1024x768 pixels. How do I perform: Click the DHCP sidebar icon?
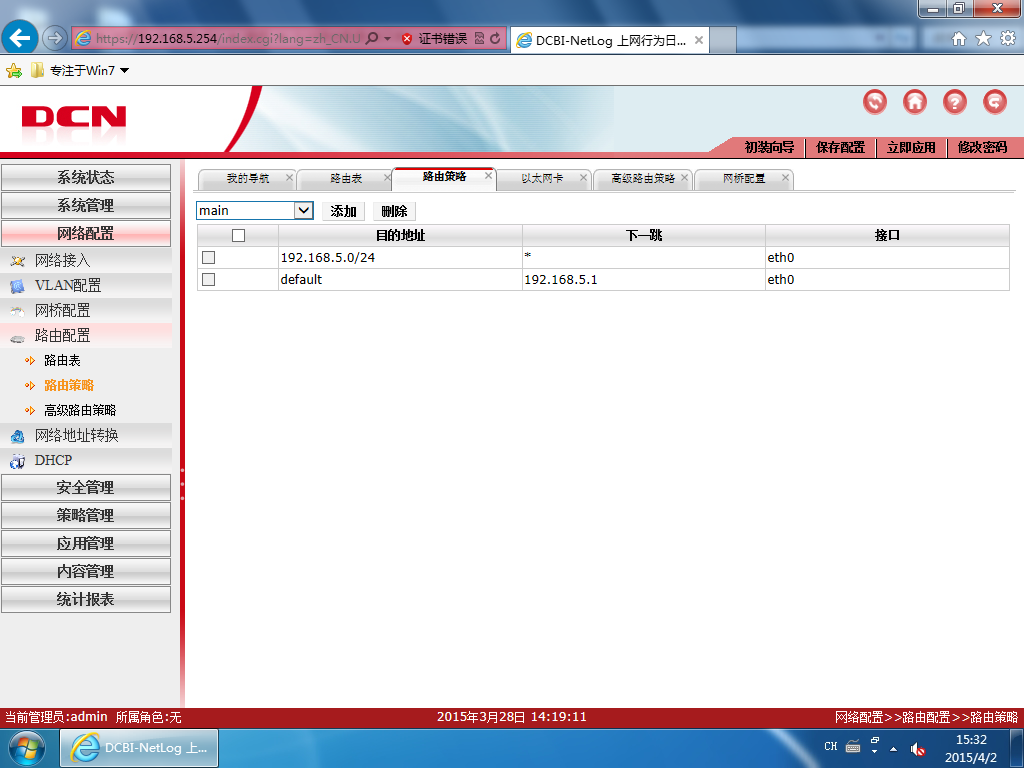(18, 461)
